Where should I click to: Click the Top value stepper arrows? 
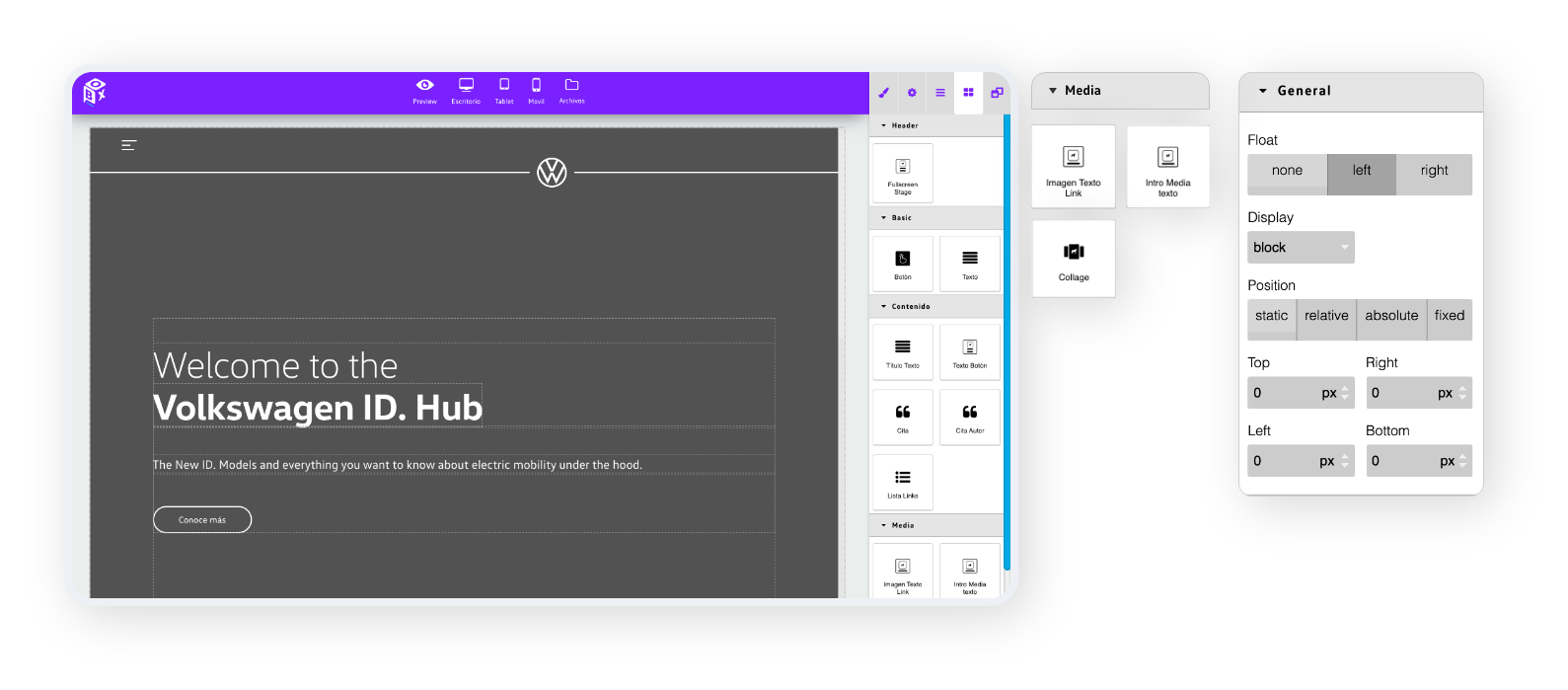1346,393
